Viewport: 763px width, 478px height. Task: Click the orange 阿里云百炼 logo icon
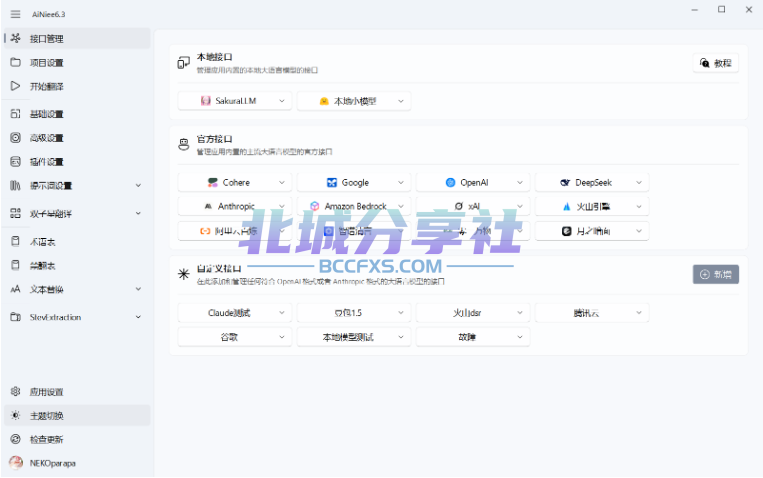(x=205, y=231)
